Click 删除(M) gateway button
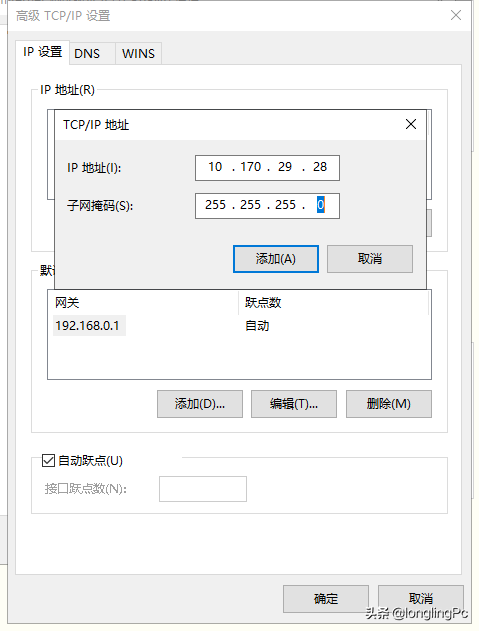This screenshot has width=479, height=631. pyautogui.click(x=389, y=404)
